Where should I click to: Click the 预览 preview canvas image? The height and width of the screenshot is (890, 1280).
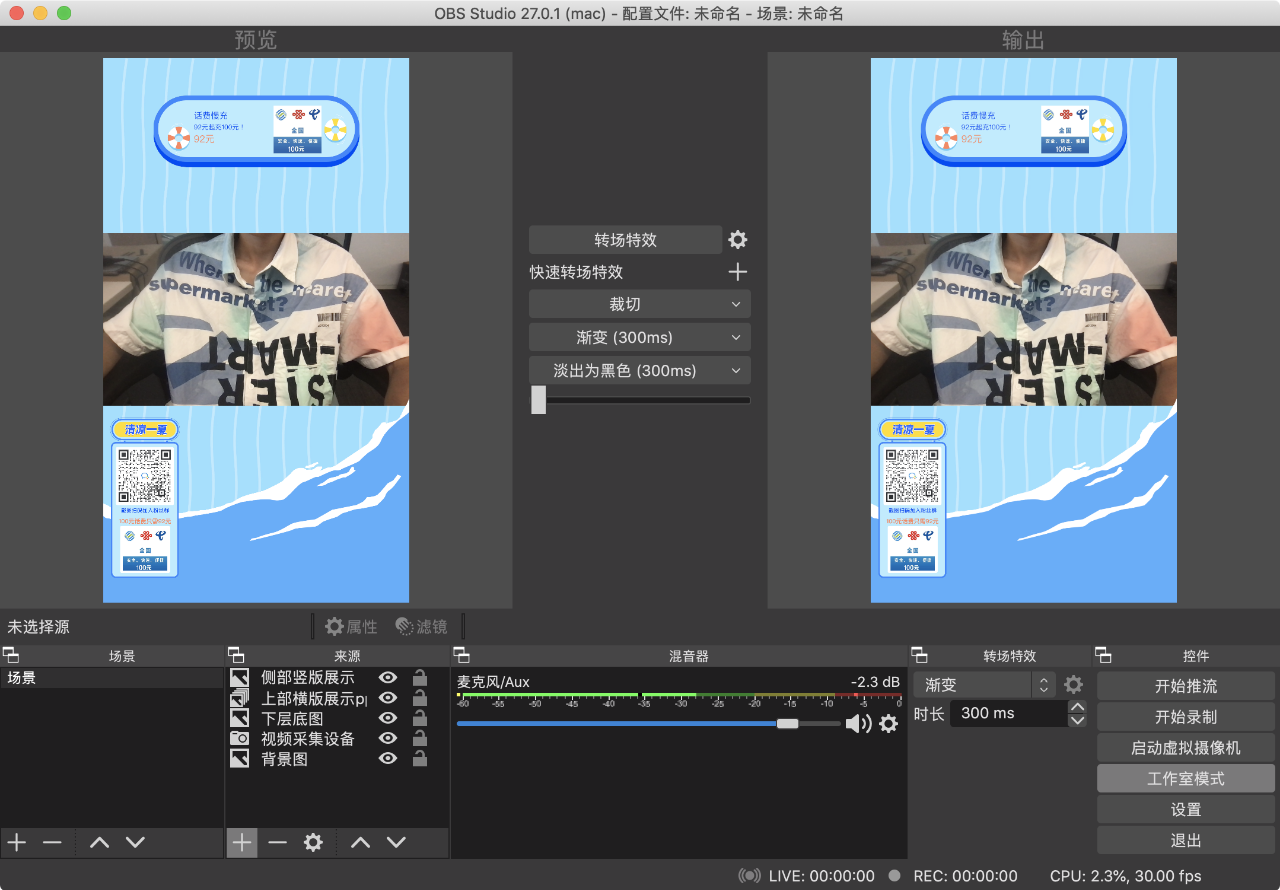point(256,330)
